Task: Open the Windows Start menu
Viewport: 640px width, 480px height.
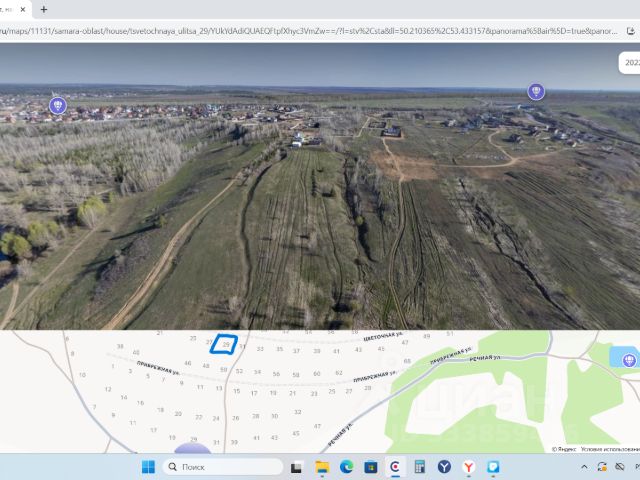Action: (x=148, y=467)
